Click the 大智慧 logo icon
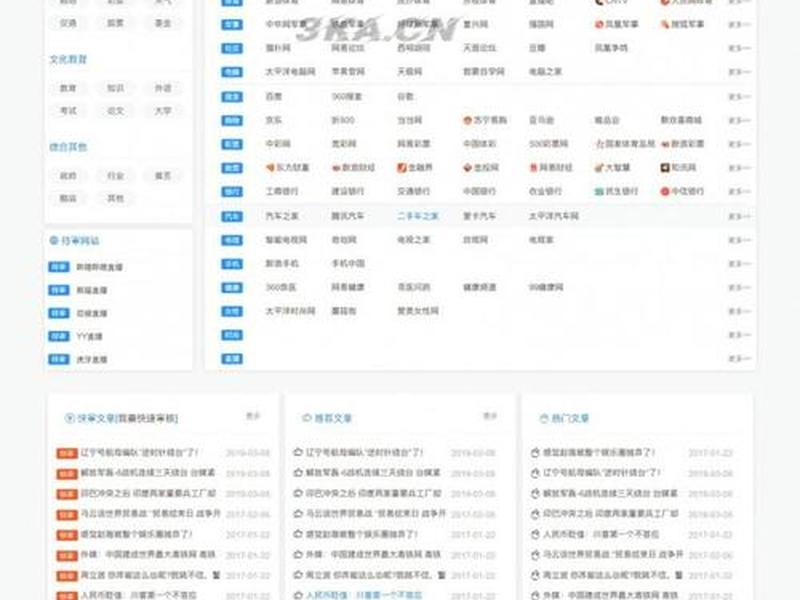800x600 pixels. (x=599, y=167)
